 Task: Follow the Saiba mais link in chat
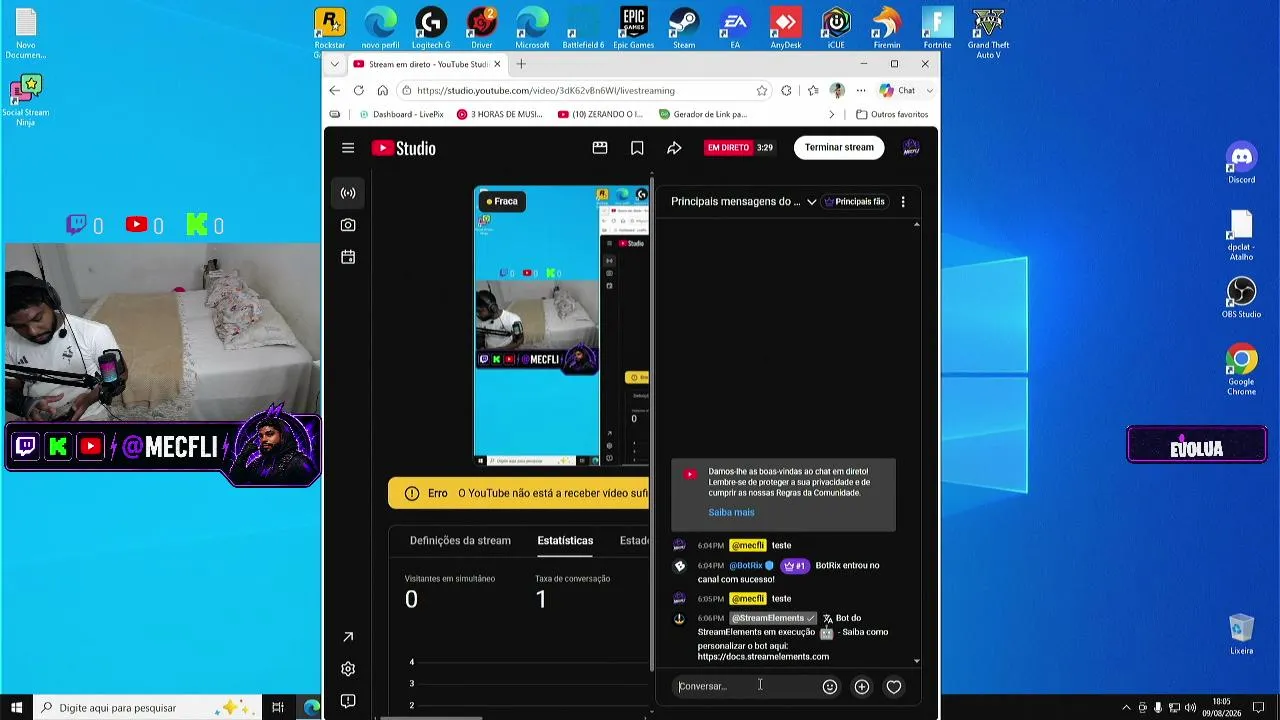click(731, 513)
